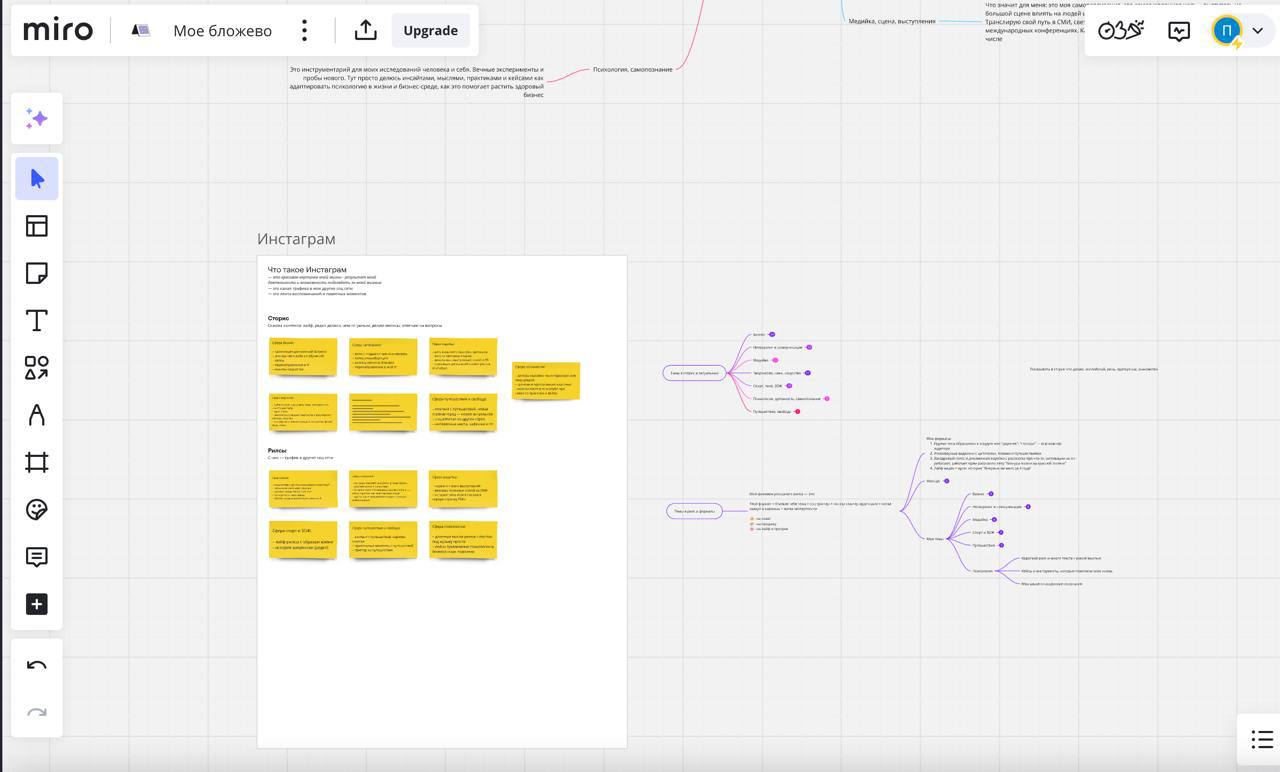Click the user avatar with letter П
Viewport: 1280px width, 772px height.
[1227, 30]
